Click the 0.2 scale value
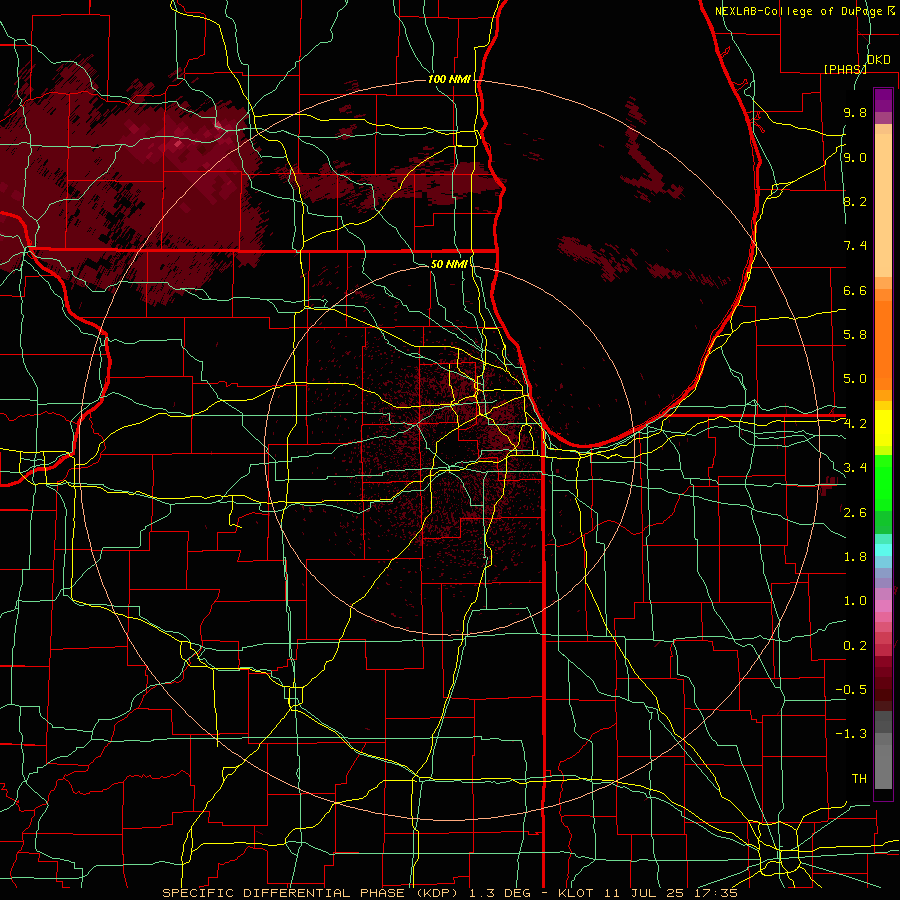The height and width of the screenshot is (900, 900). coord(855,646)
